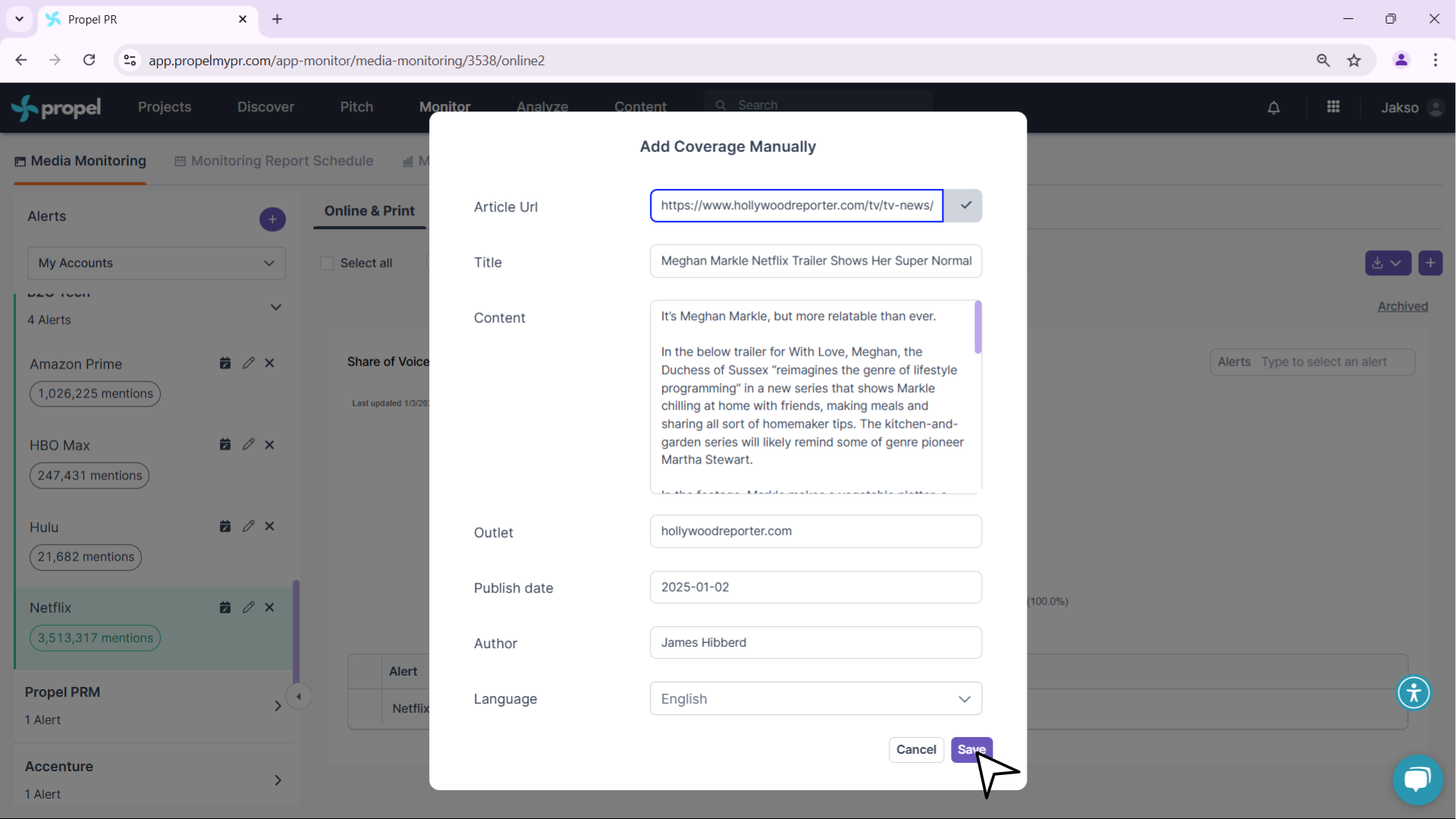Screen dimensions: 1456x819
Task: Open Chrome's three-dot menu
Action: click(x=1436, y=60)
